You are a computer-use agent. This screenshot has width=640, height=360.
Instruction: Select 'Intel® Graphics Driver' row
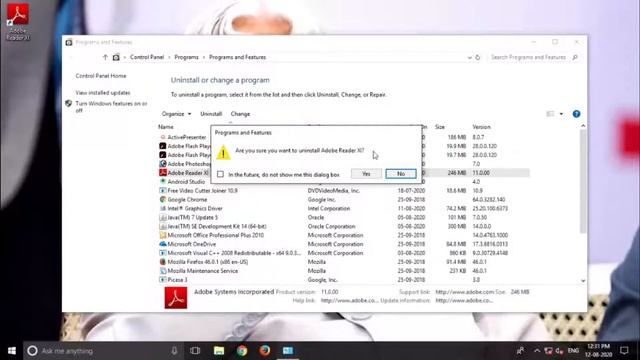point(344,209)
